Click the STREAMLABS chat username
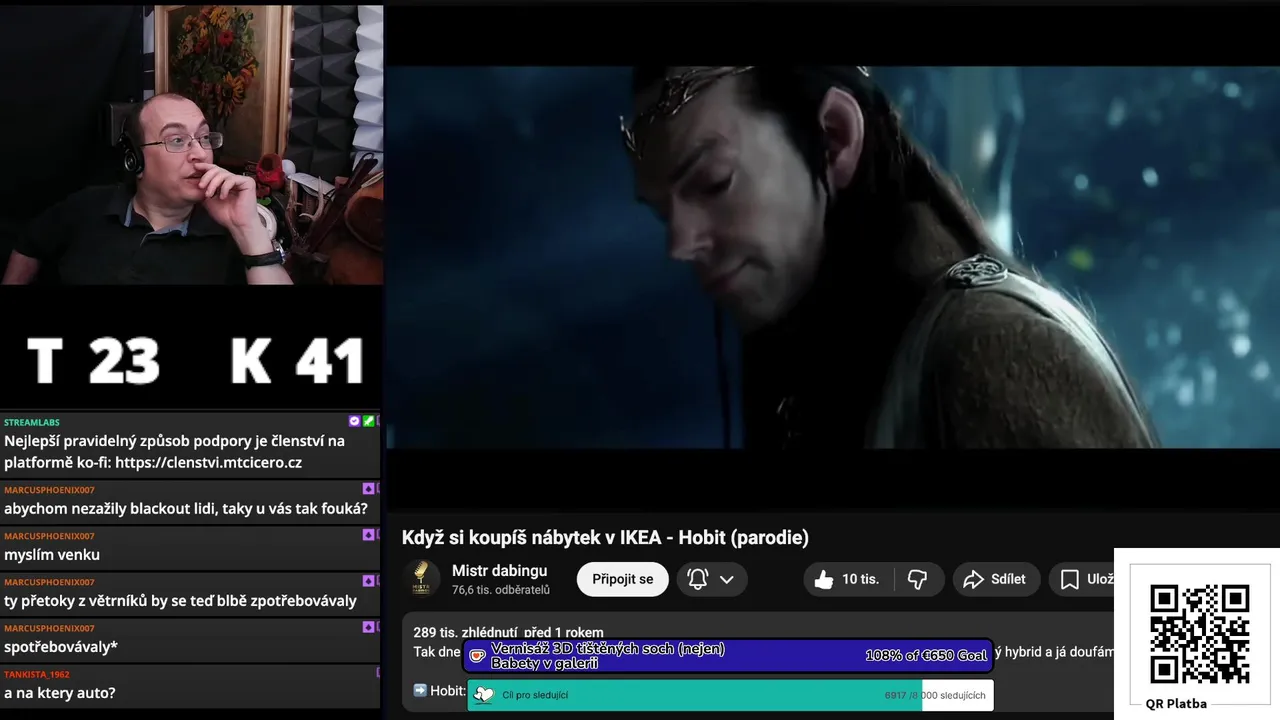 pos(32,423)
